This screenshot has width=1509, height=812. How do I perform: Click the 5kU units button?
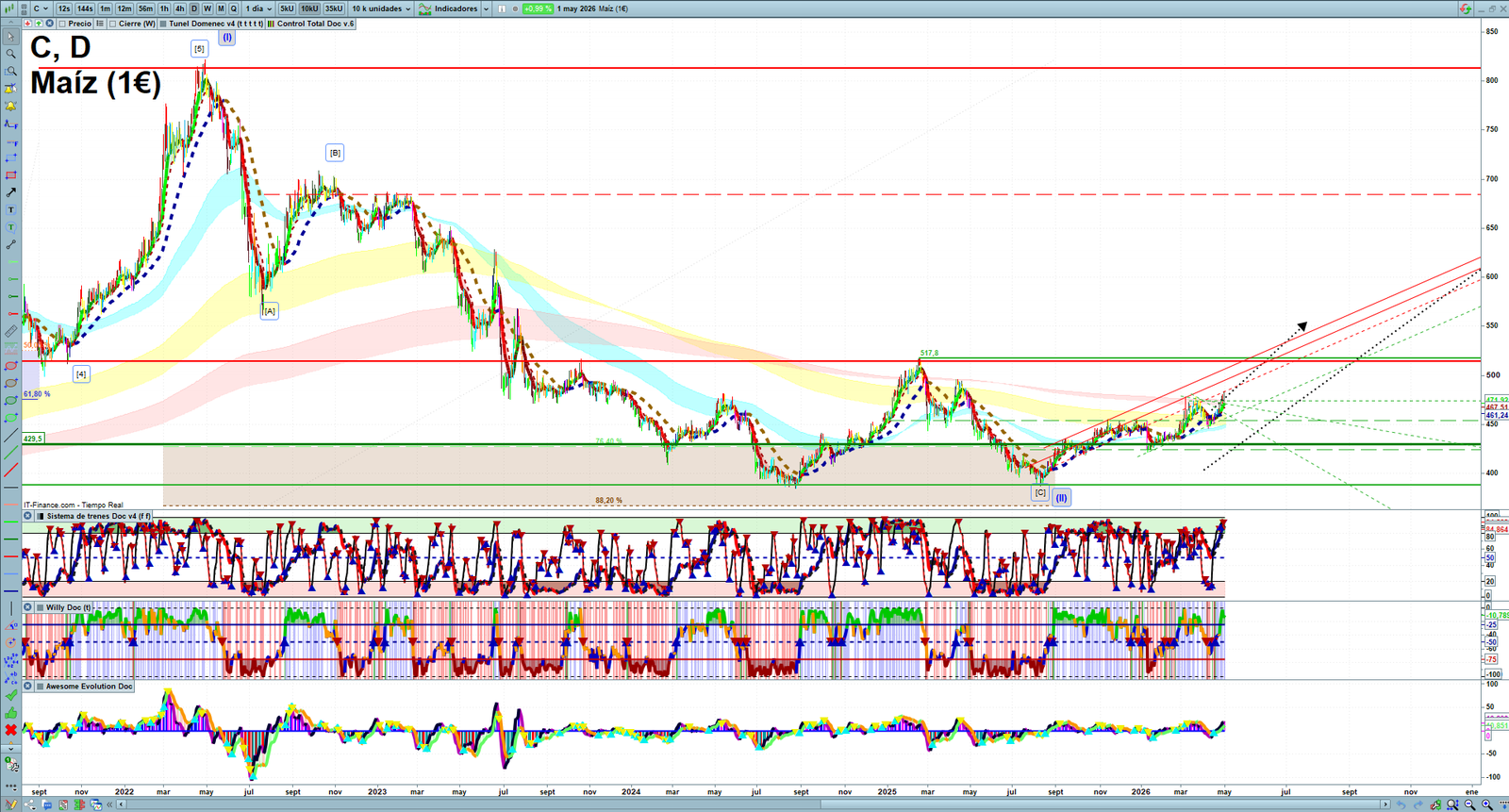(x=287, y=8)
